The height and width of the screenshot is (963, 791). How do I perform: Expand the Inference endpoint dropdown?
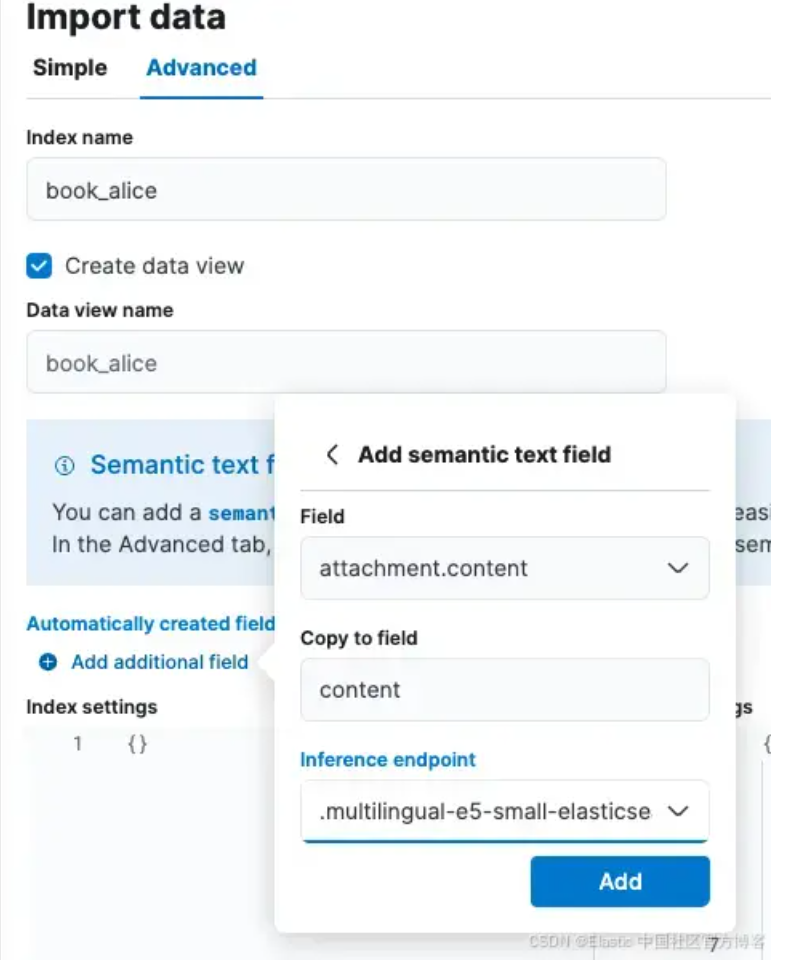tap(504, 811)
